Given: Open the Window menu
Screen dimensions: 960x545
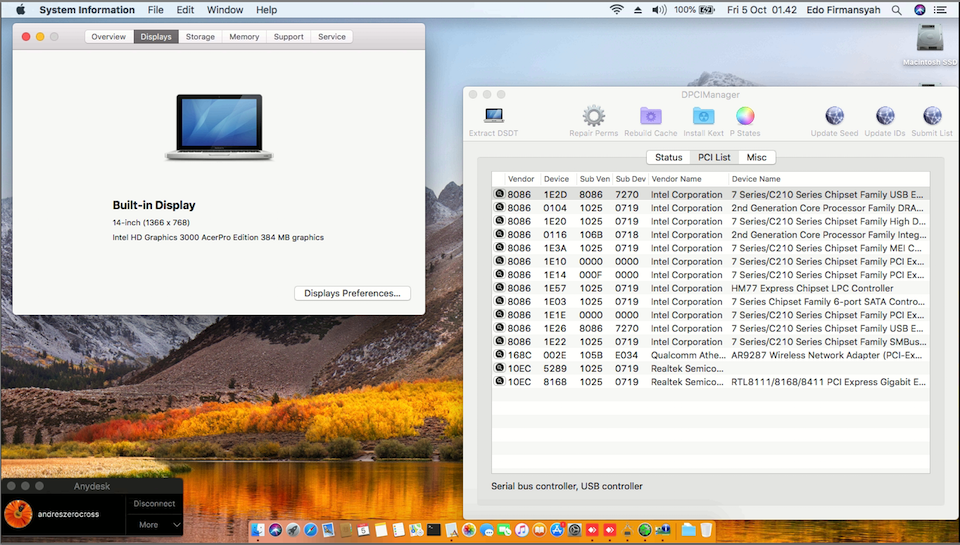Looking at the screenshot, I should pos(225,10).
